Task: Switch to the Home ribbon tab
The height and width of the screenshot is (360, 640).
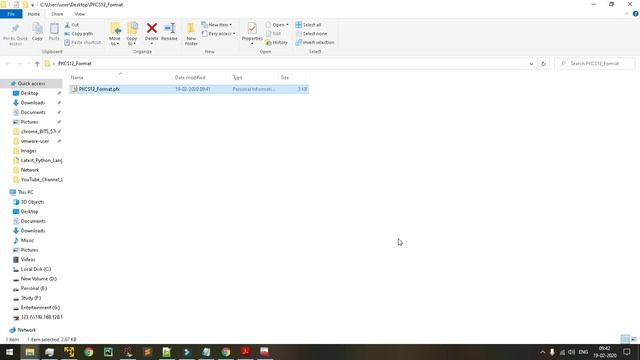Action: click(x=33, y=14)
